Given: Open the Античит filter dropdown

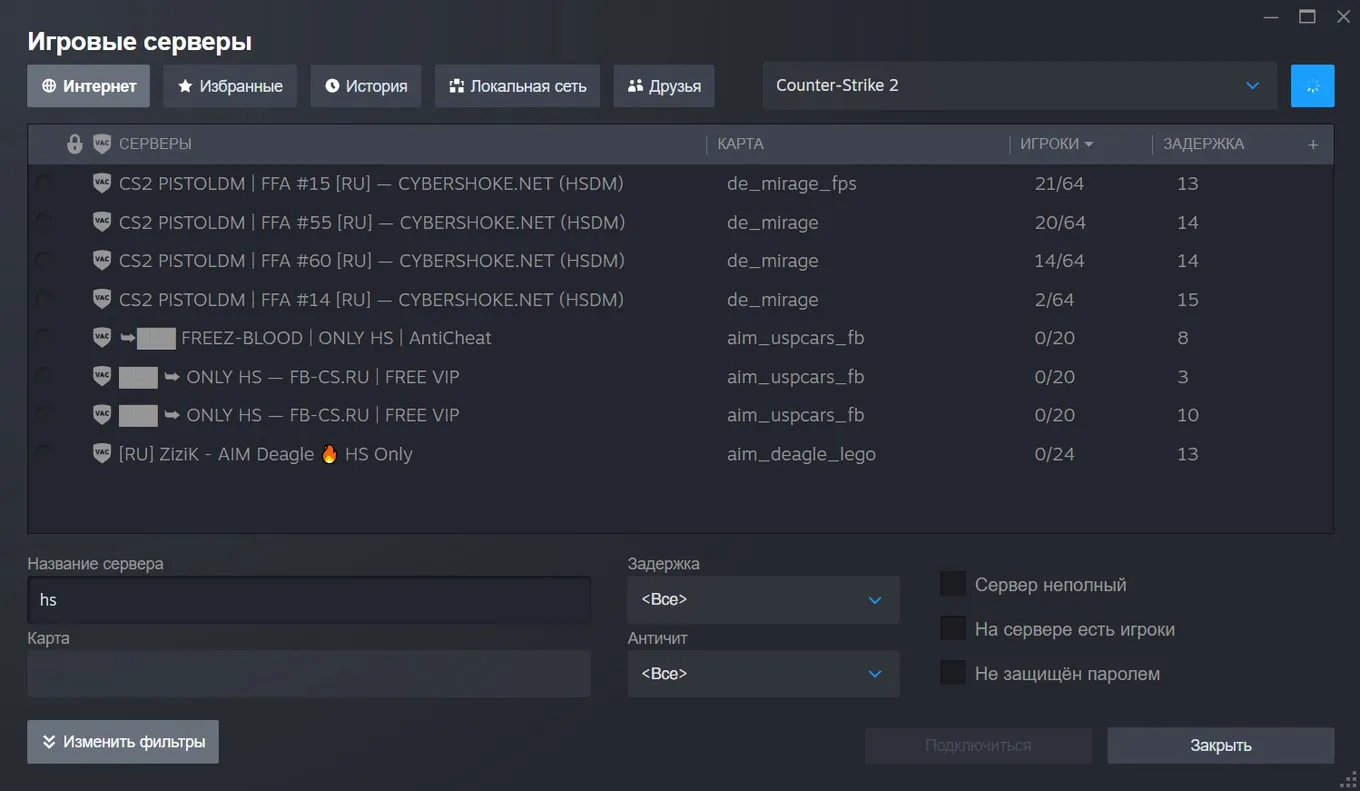Looking at the screenshot, I should (x=763, y=674).
